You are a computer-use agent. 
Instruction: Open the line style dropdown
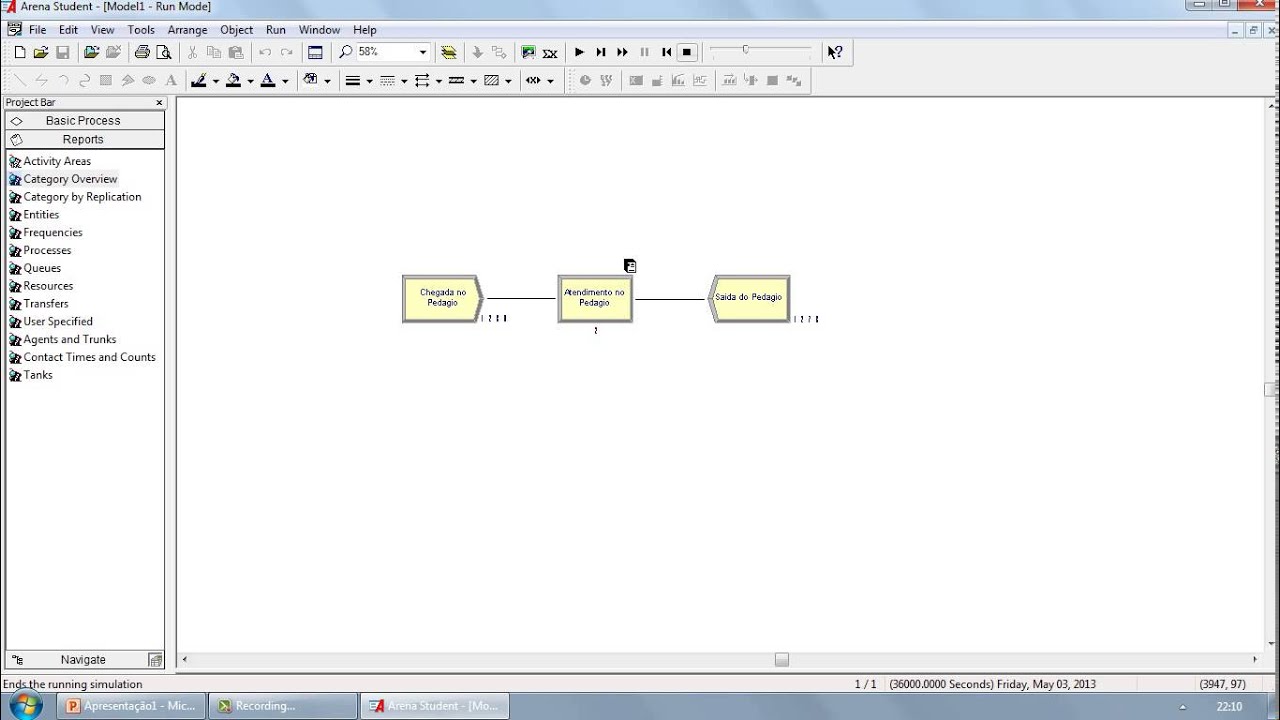403,81
